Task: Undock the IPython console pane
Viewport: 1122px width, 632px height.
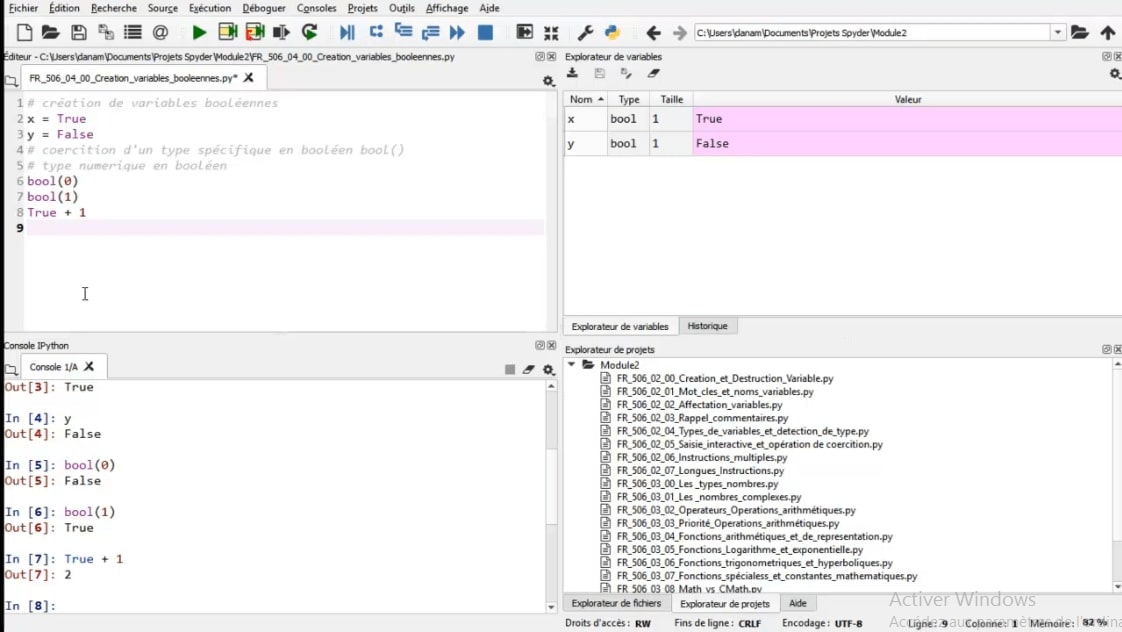Action: point(540,346)
